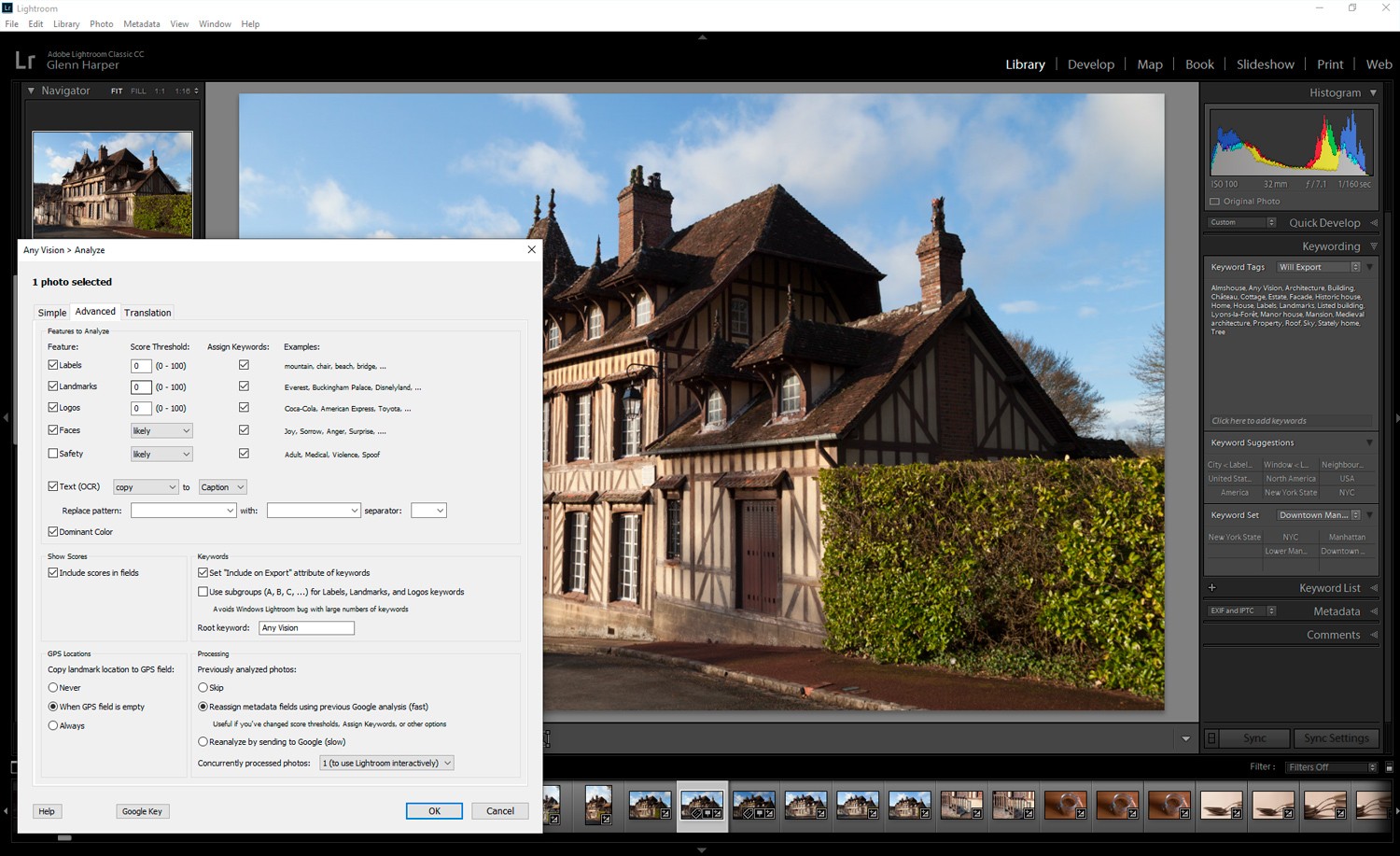Viewport: 1400px width, 856px height.
Task: Click inside the Histogram display
Action: click(1291, 142)
